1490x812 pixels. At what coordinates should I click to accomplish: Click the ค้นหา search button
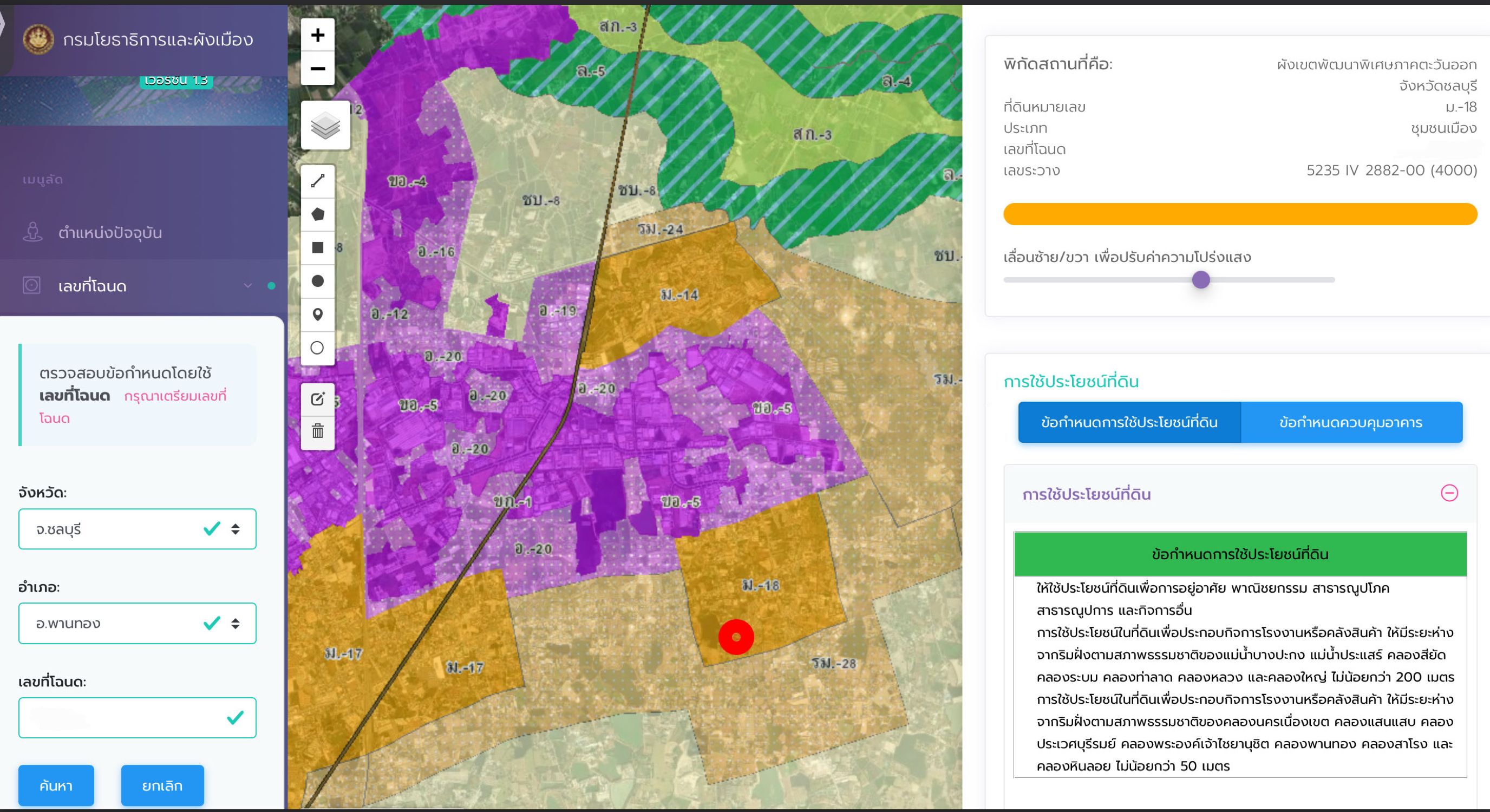[56, 785]
